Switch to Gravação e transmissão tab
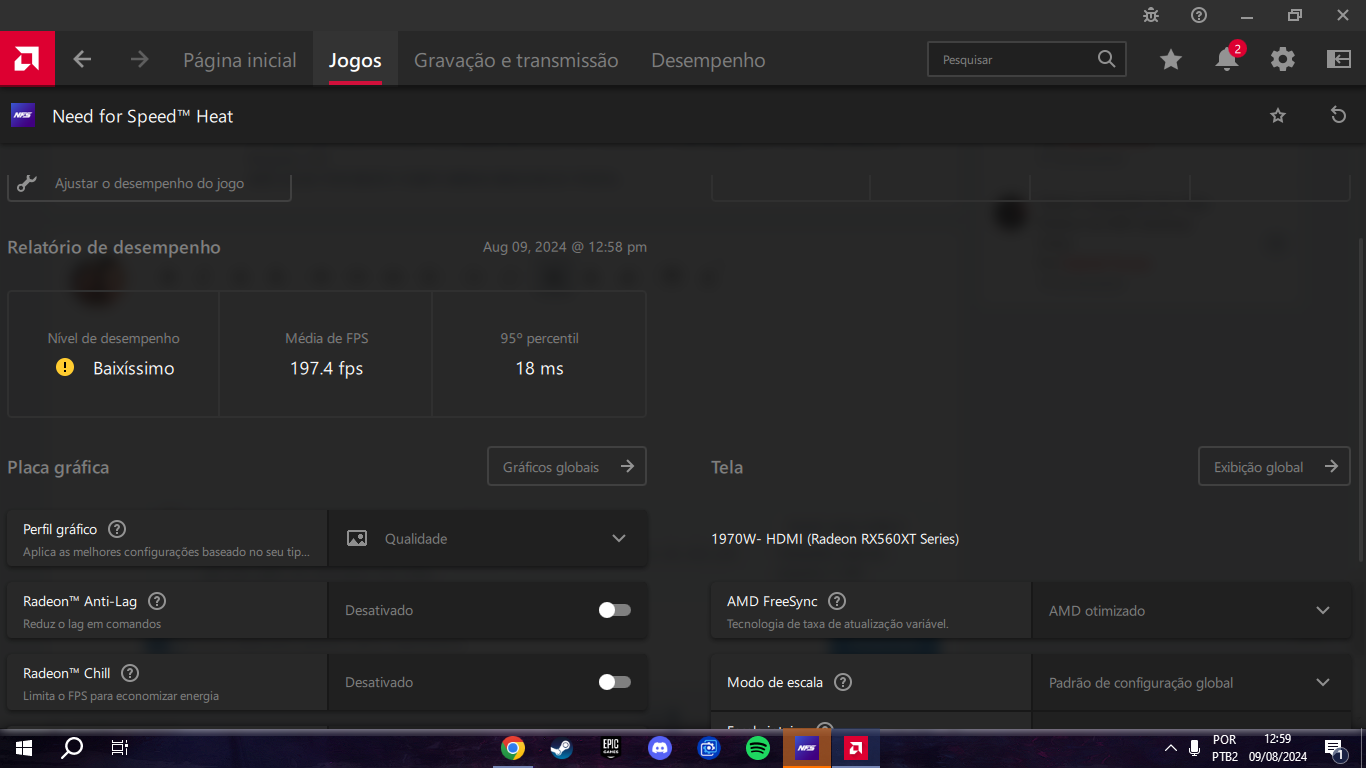 [x=516, y=60]
